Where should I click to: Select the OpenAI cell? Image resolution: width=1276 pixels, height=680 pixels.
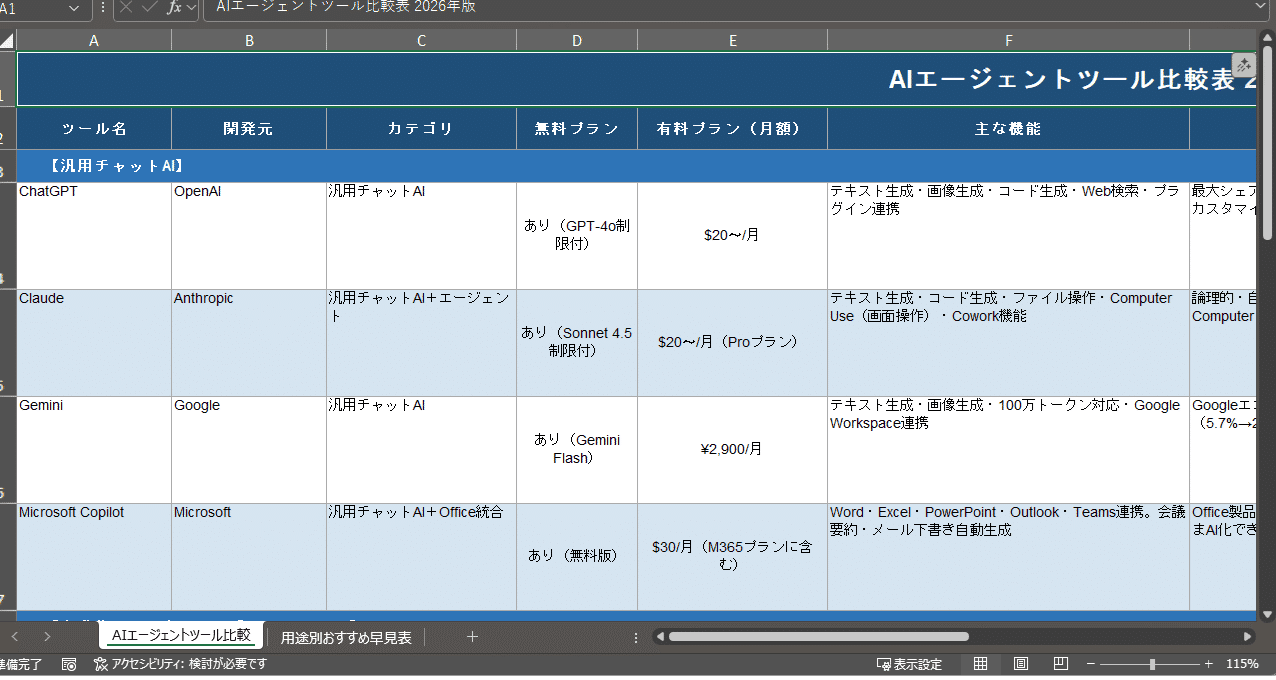(x=249, y=236)
